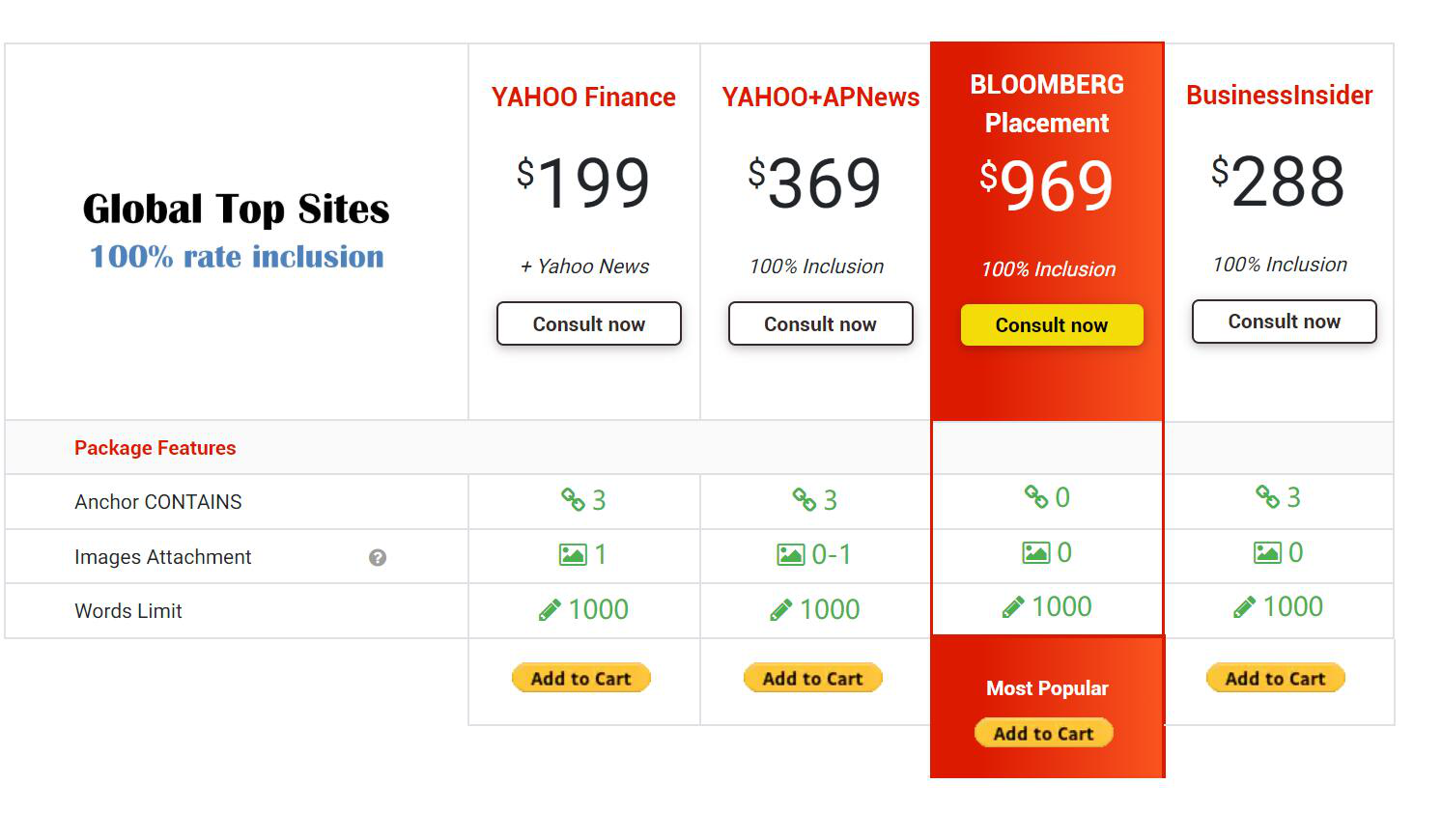Click the pencil icon in Bloomberg column
The width and height of the screenshot is (1442, 840).
tap(1013, 606)
